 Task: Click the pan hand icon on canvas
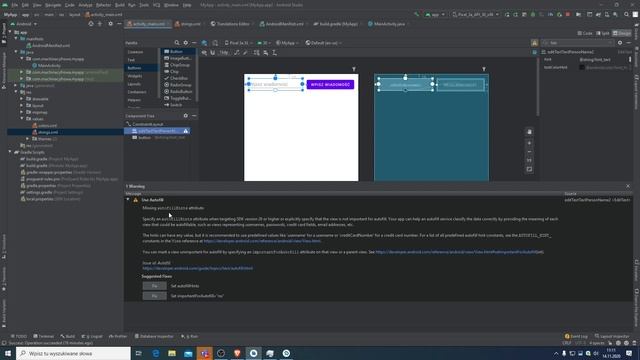[x=529, y=132]
